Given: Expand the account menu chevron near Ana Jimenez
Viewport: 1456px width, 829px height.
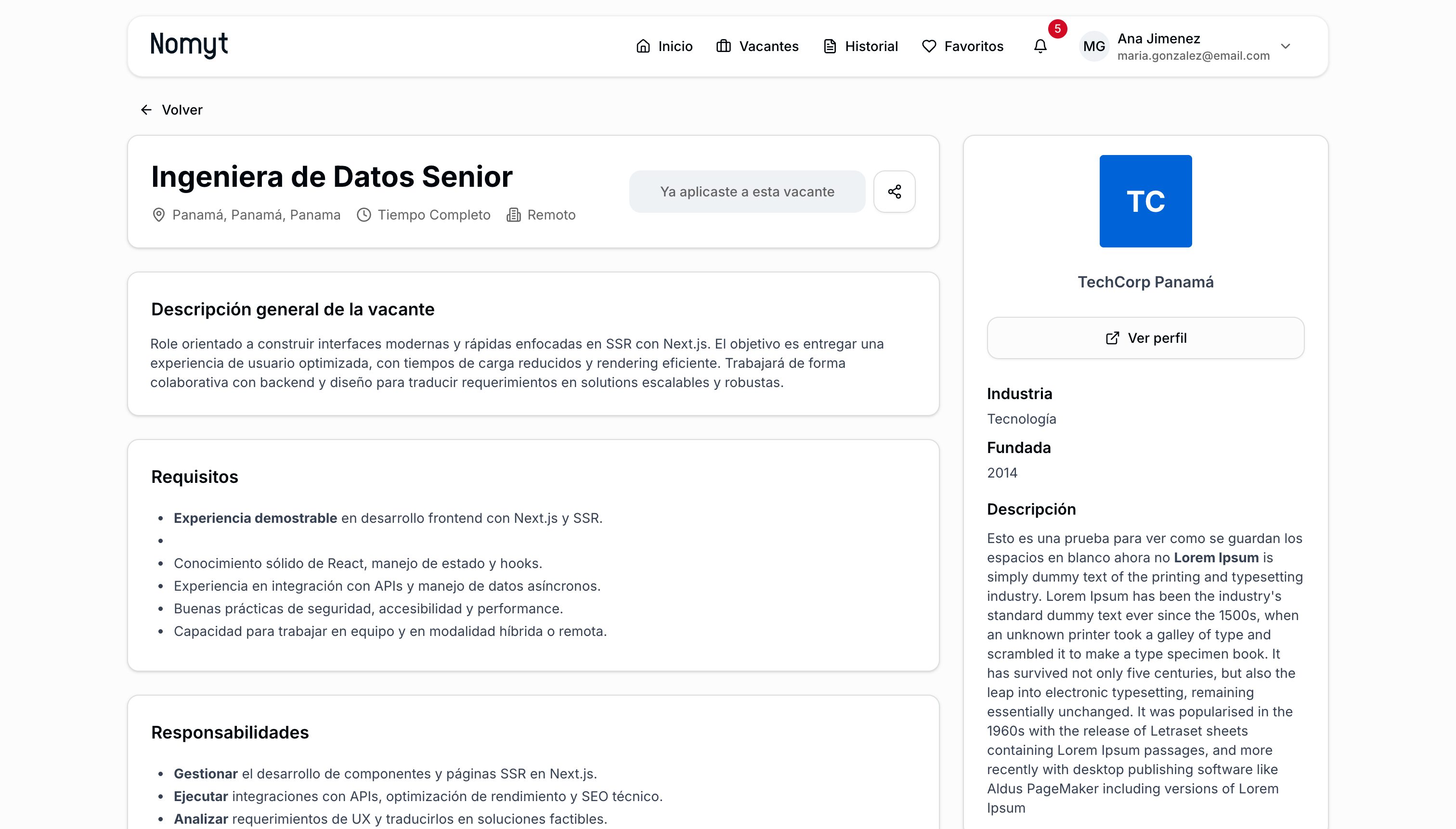Looking at the screenshot, I should [x=1286, y=46].
